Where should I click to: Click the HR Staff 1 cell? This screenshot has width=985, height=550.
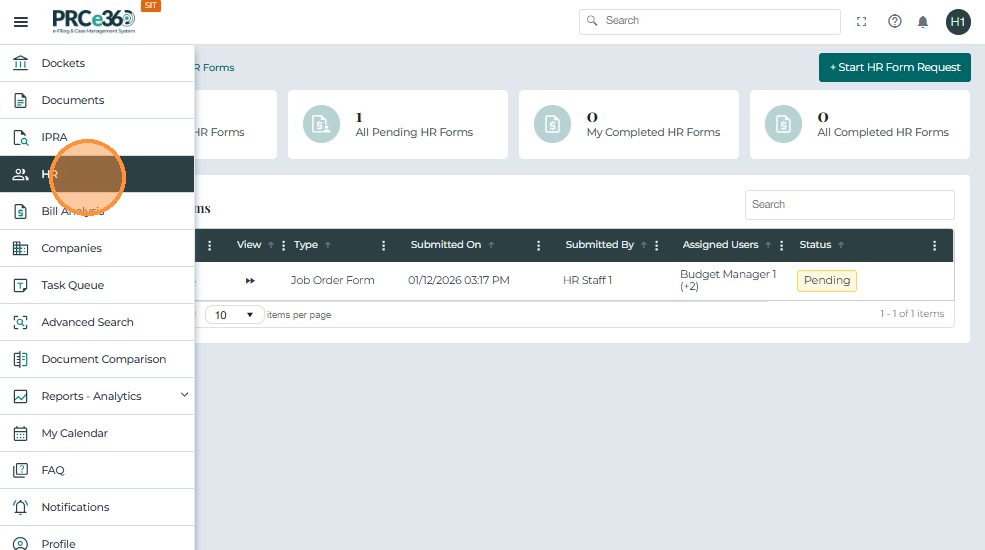click(x=587, y=281)
